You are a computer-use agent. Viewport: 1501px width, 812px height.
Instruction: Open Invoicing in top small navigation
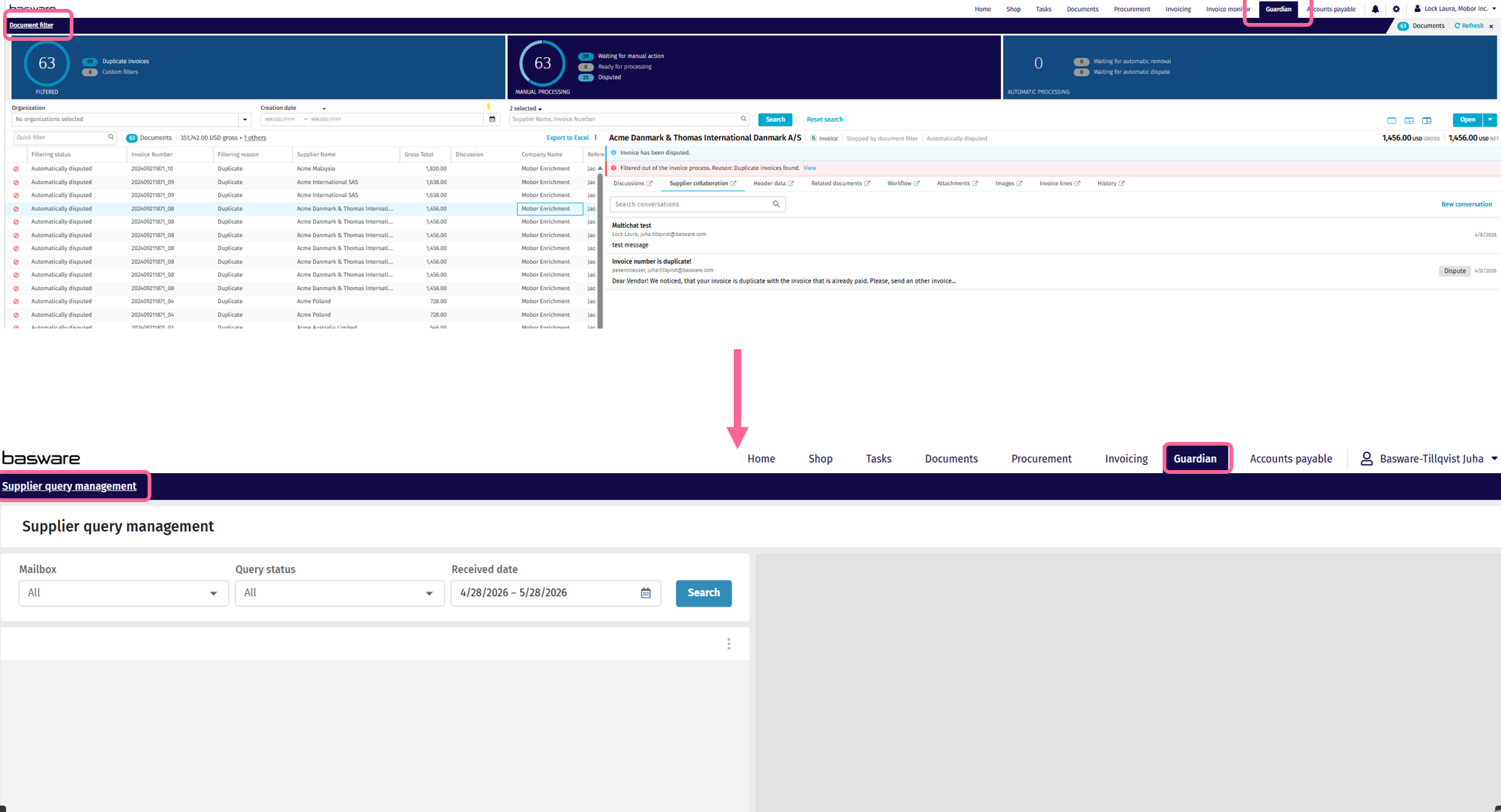(x=1178, y=9)
